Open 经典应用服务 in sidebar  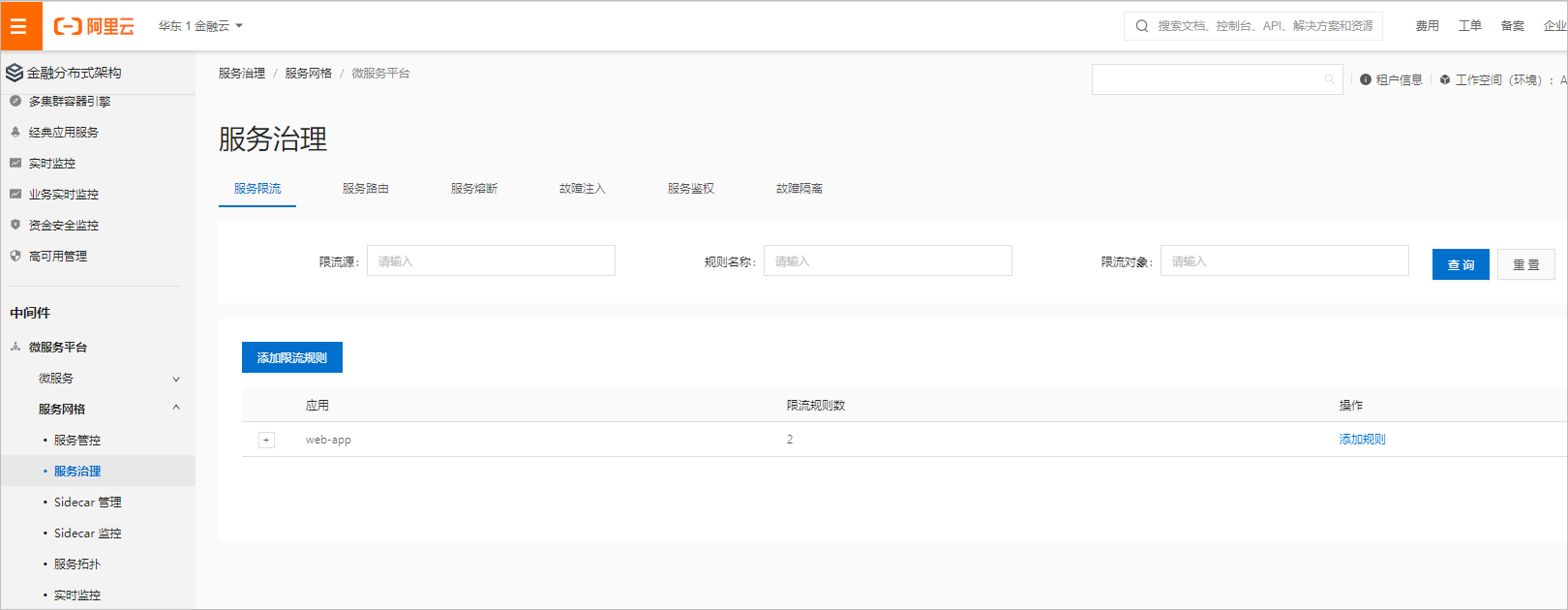pos(64,133)
